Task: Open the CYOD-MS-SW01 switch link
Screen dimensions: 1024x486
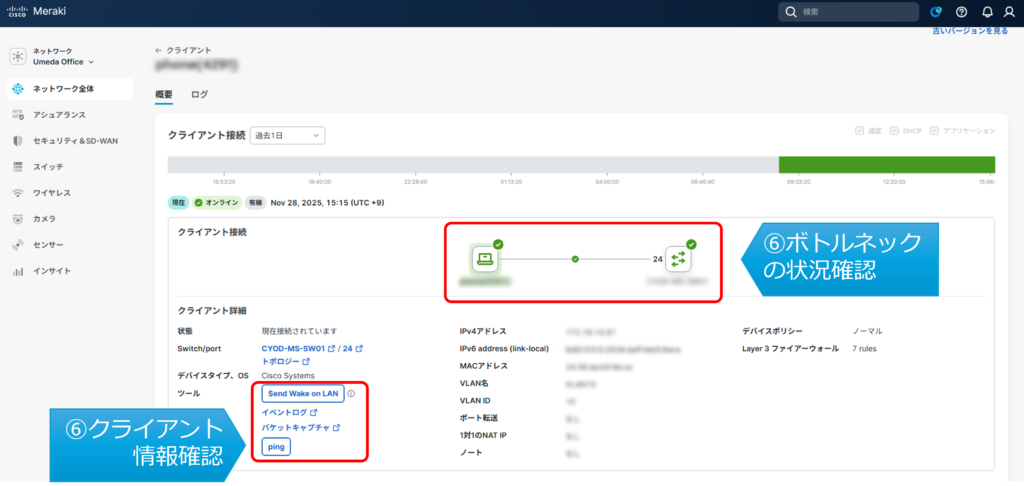Action: tap(293, 349)
